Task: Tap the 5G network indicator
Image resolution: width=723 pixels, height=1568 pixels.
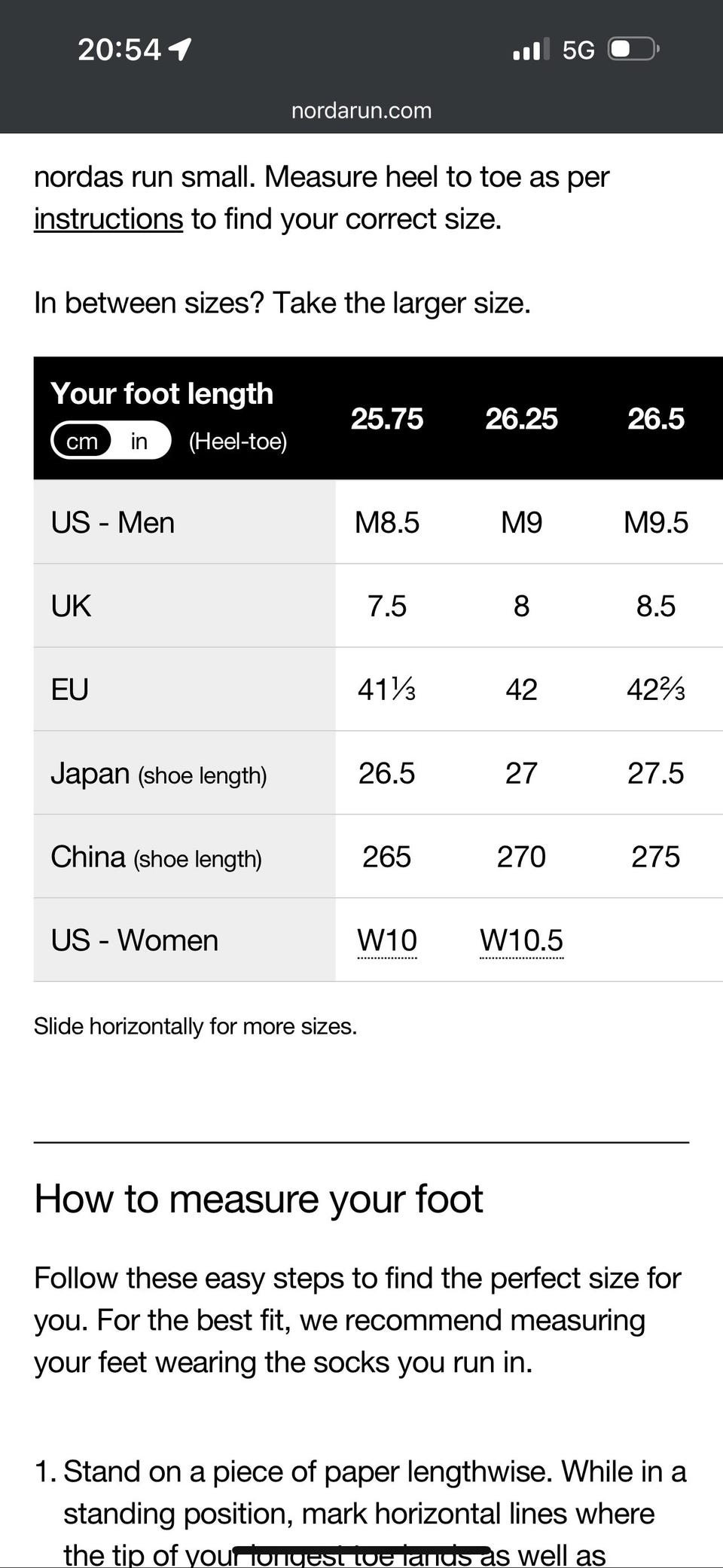Action: (x=578, y=50)
